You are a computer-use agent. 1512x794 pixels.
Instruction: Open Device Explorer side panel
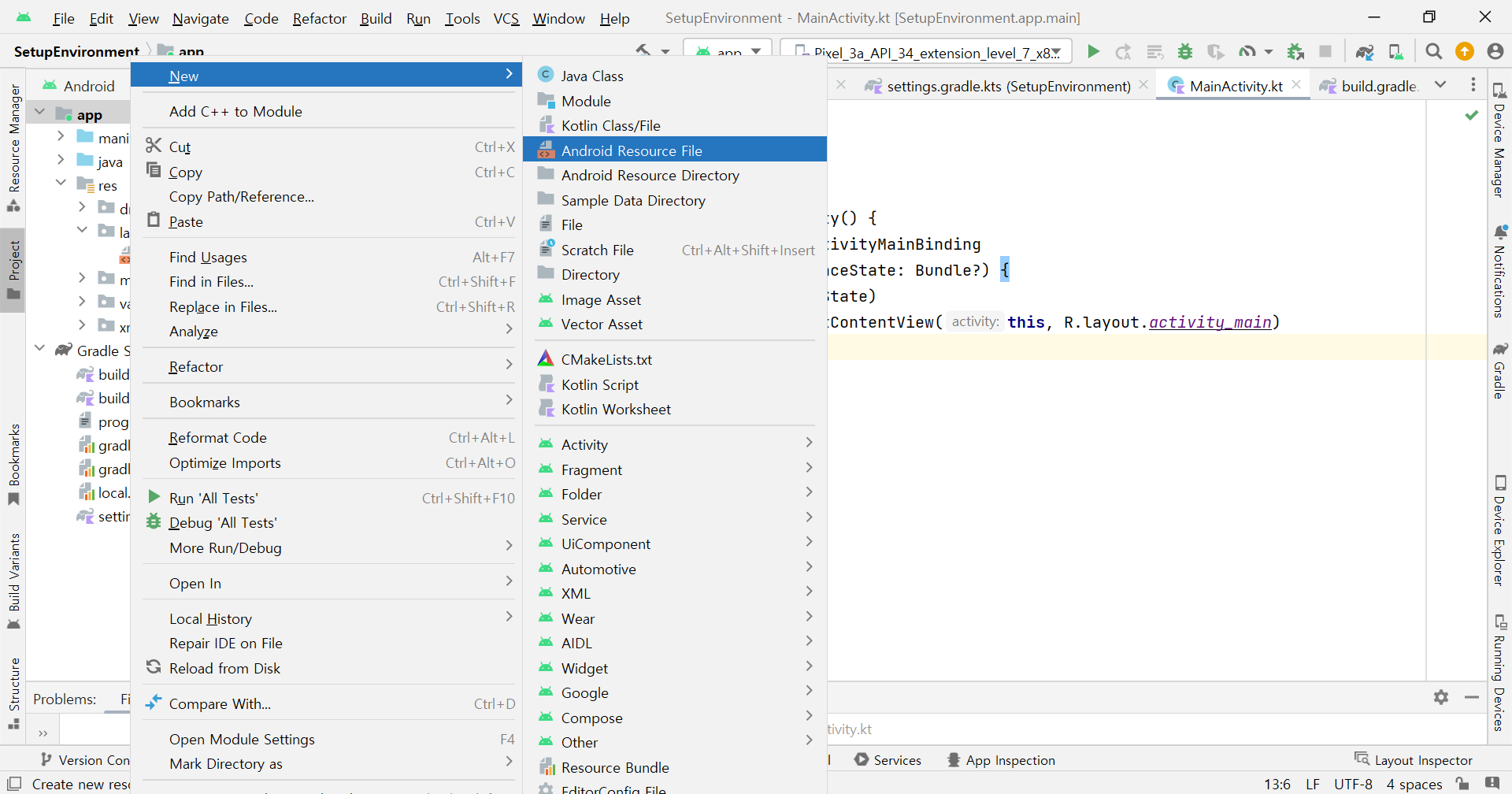tap(1499, 532)
